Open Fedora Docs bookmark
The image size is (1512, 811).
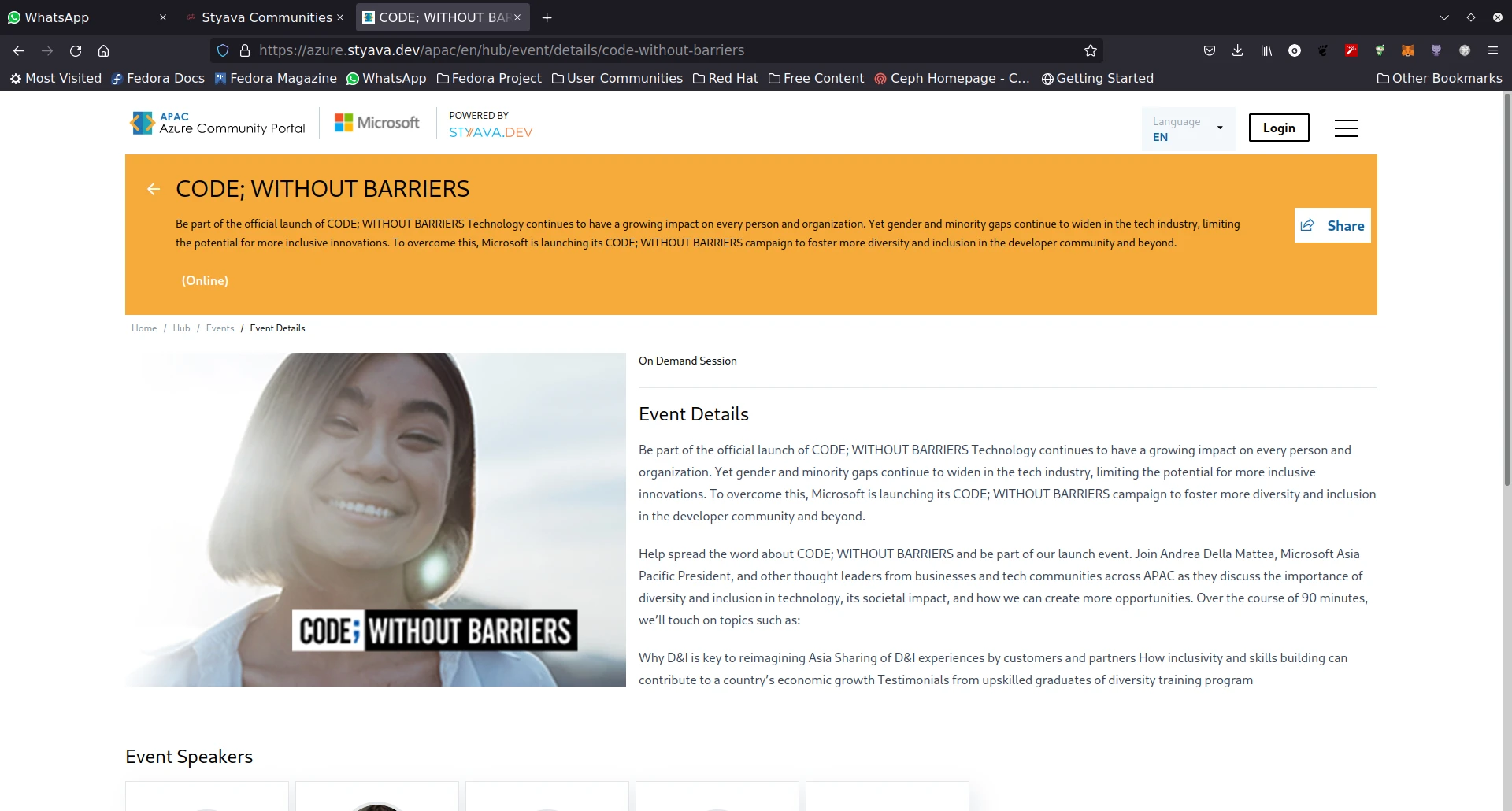[157, 79]
